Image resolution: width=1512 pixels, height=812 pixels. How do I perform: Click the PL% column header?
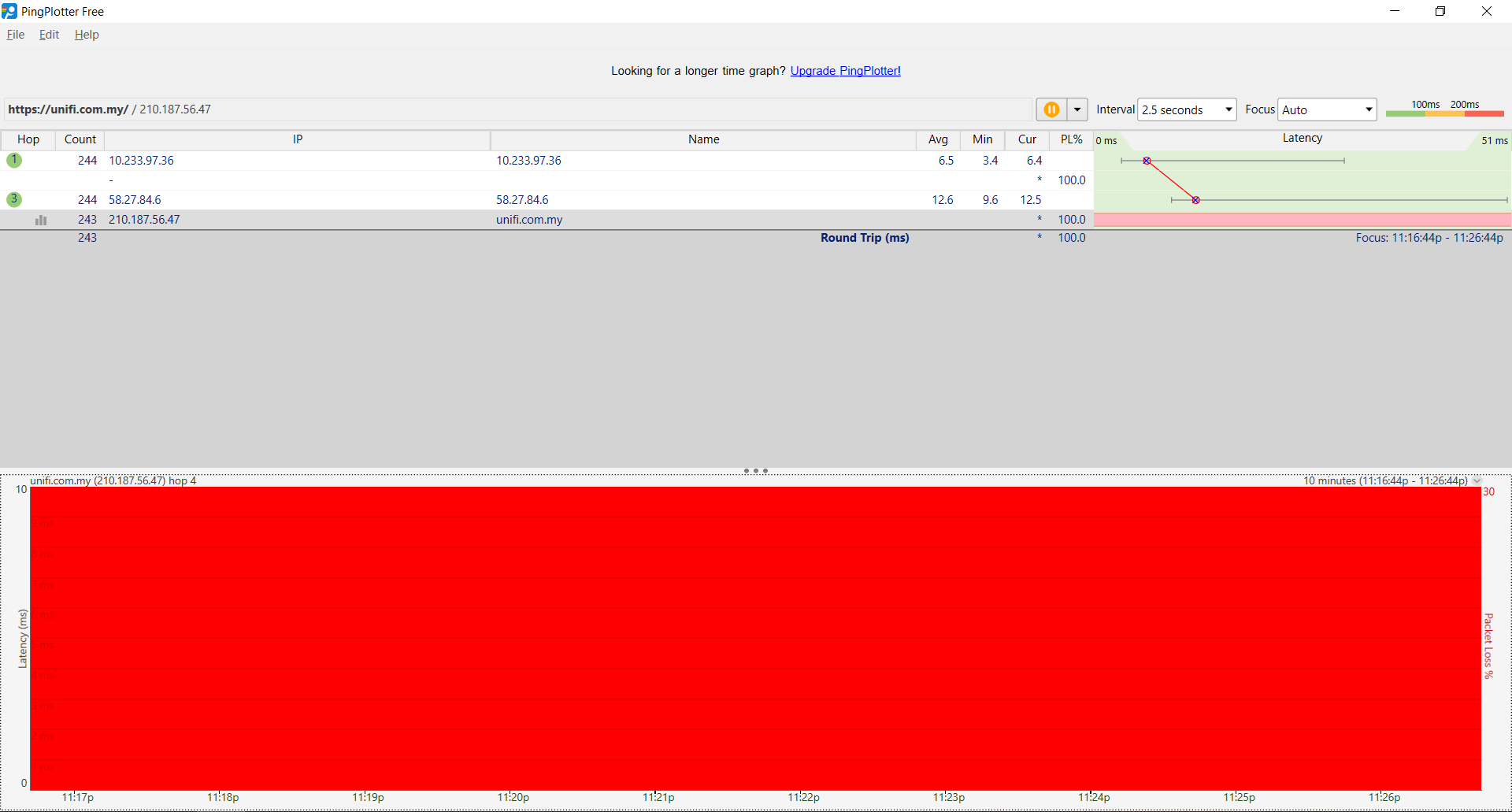coord(1071,139)
